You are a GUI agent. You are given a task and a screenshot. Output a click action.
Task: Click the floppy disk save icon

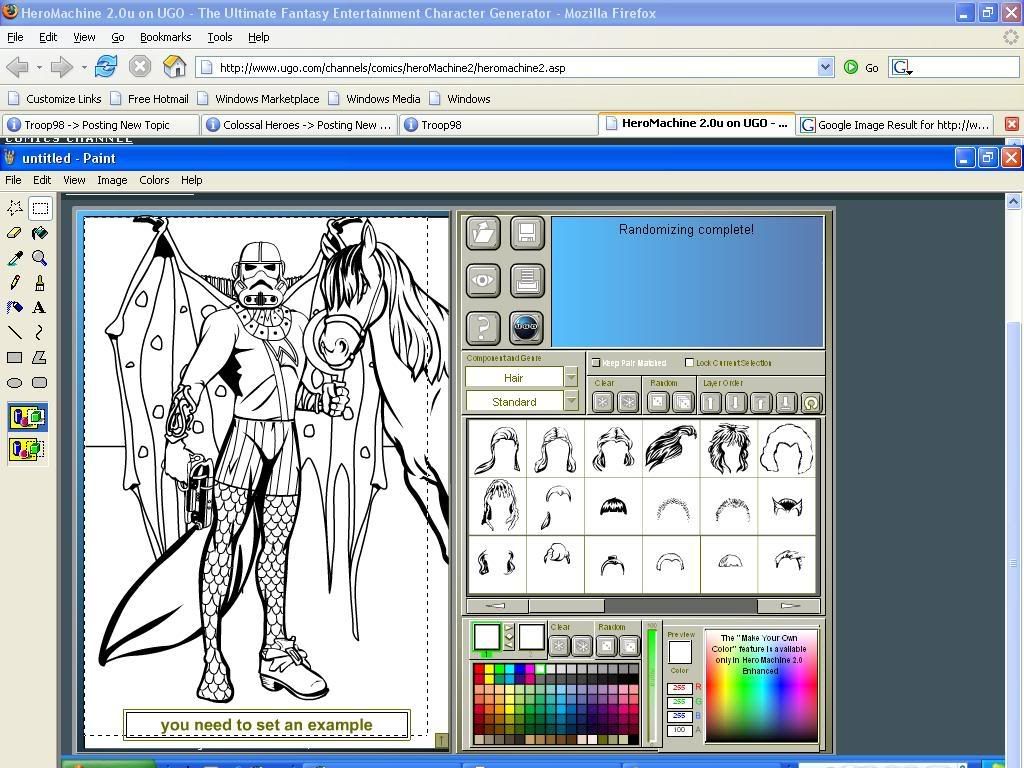[x=527, y=233]
